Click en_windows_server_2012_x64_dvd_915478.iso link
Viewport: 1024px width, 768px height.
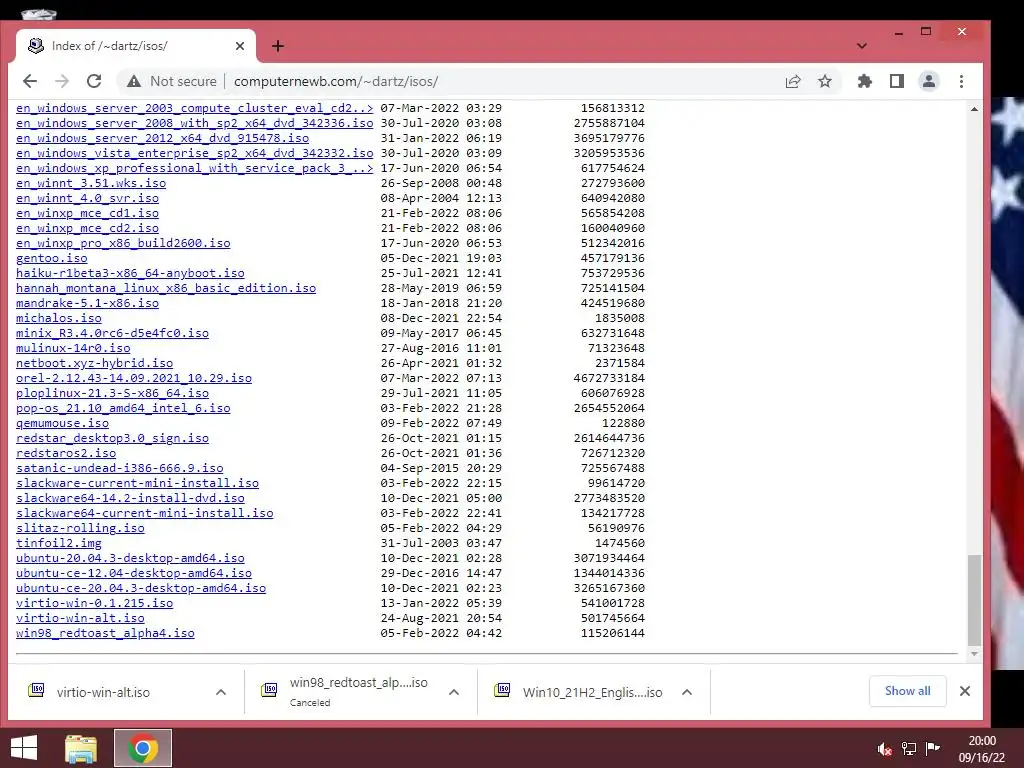(163, 138)
